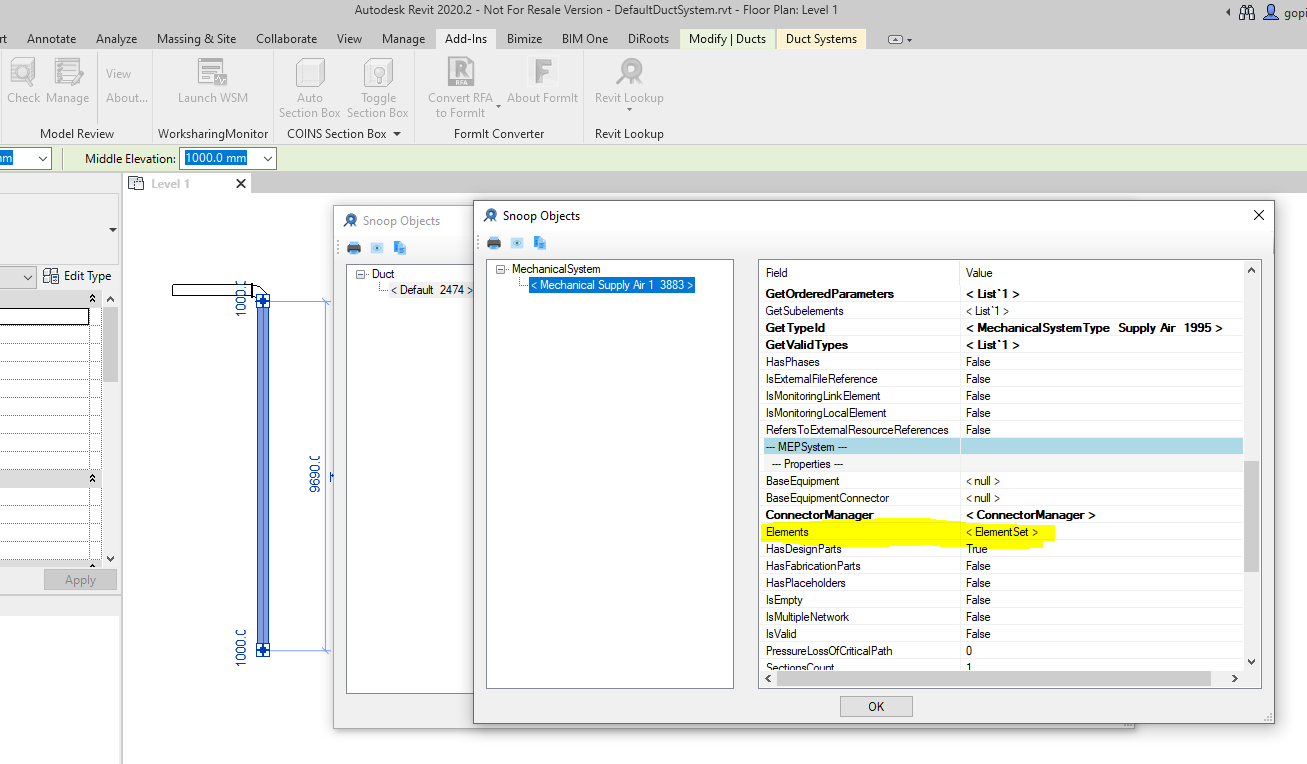
Task: Click the print icon in Snoop Objects dialog
Action: [x=493, y=242]
